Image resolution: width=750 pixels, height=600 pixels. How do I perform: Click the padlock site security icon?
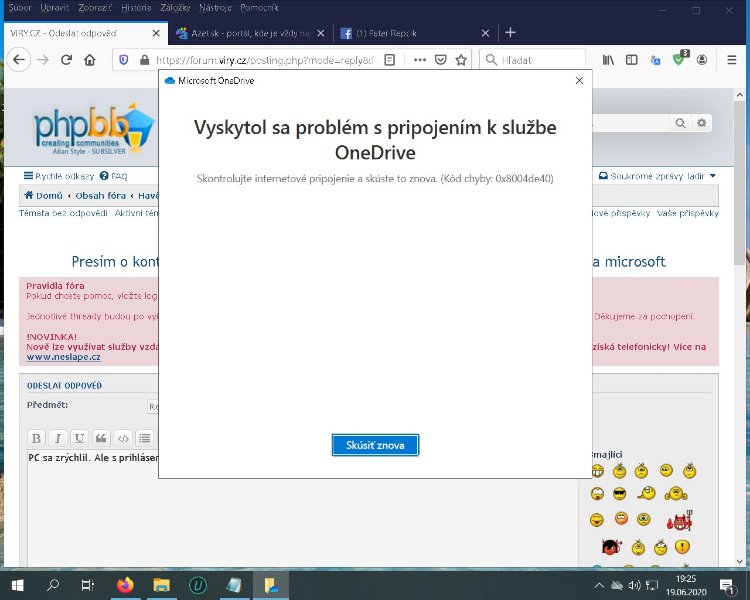coord(144,60)
